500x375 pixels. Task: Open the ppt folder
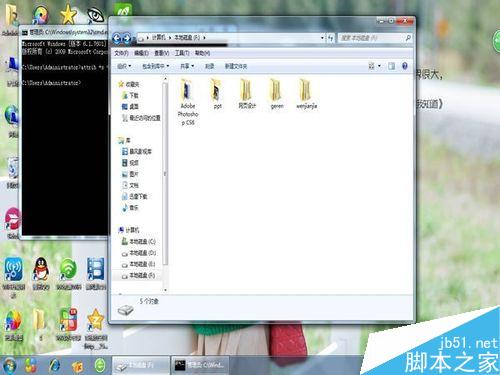pos(217,94)
